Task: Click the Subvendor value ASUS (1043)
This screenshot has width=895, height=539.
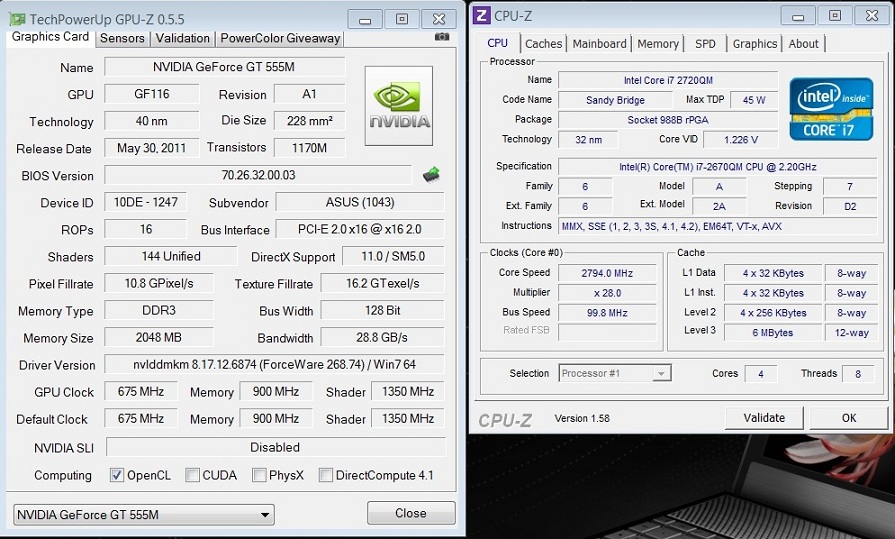Action: click(360, 202)
